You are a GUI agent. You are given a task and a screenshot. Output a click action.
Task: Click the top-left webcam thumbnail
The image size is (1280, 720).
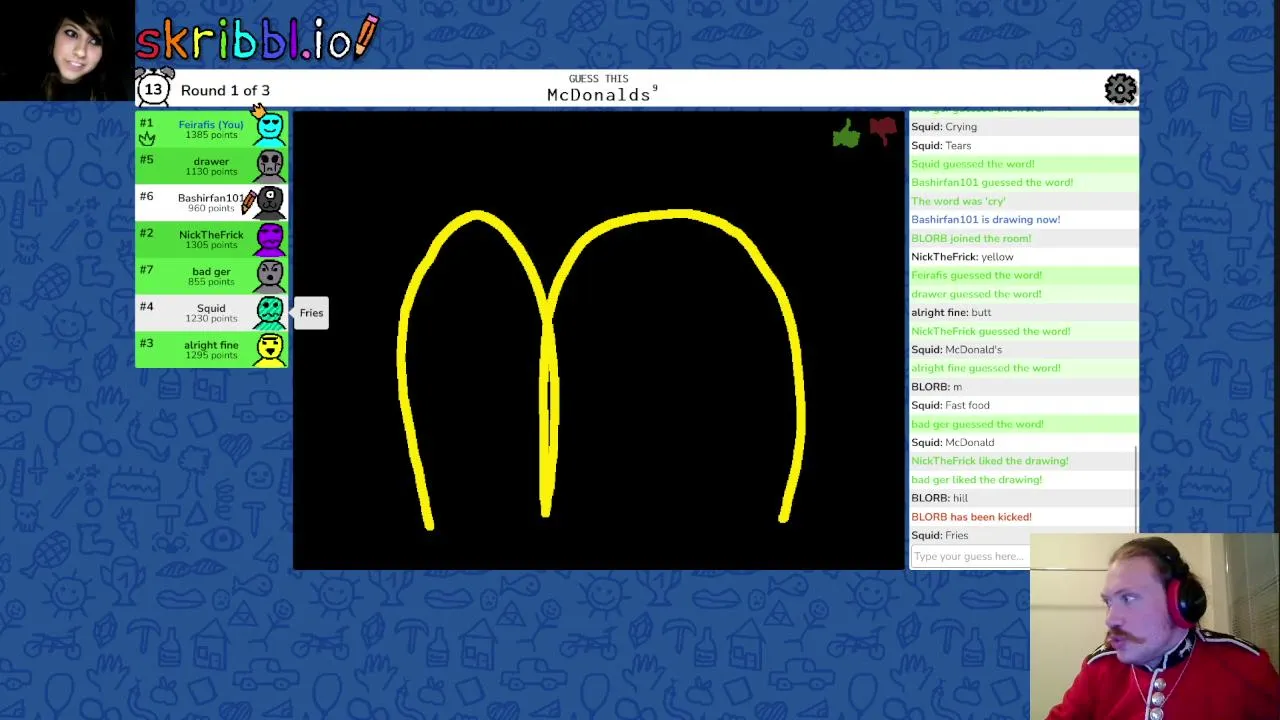tap(67, 50)
